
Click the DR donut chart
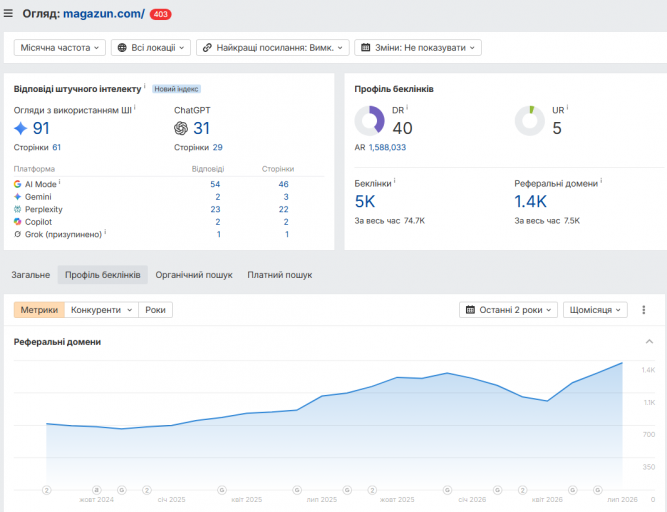(369, 121)
